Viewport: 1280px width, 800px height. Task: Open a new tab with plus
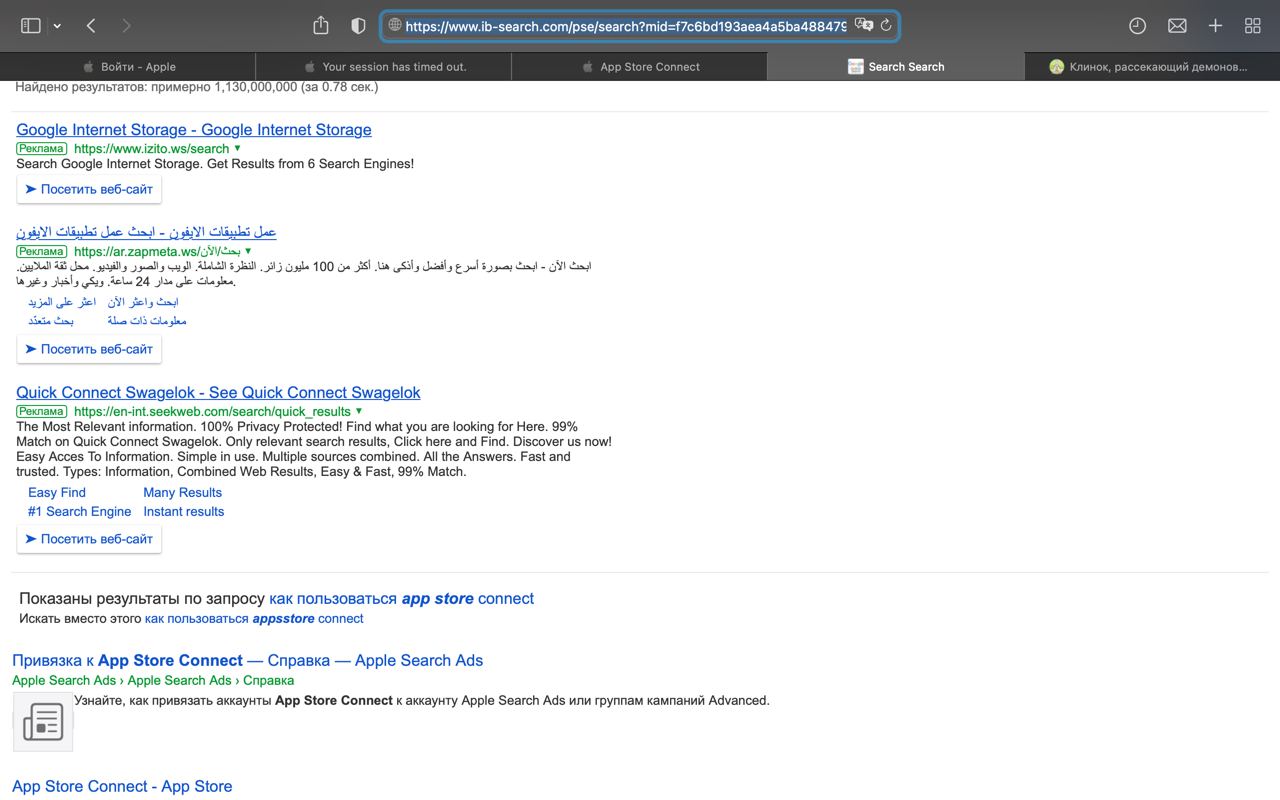coord(1215,26)
